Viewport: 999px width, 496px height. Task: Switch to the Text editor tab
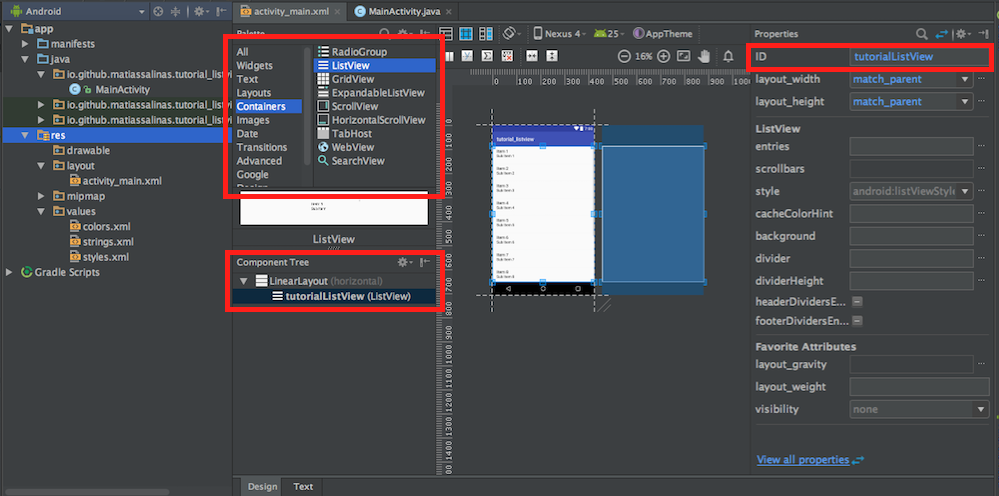pyautogui.click(x=303, y=487)
